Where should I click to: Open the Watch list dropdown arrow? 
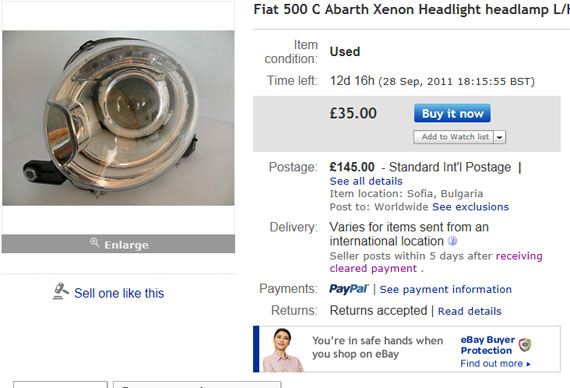500,137
